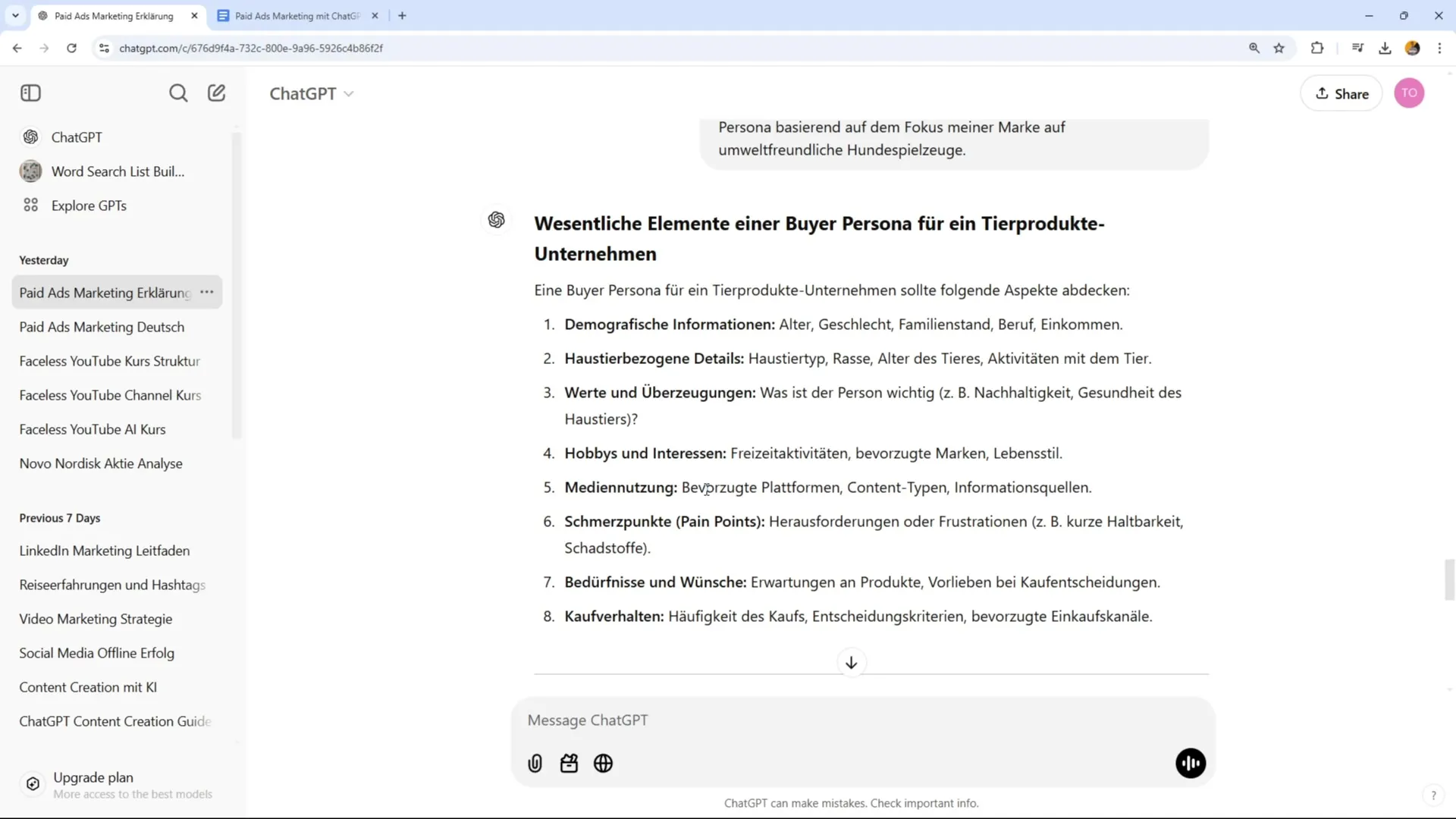Click the Message ChatGPT input field
Screen dimensions: 1456x819
pyautogui.click(x=862, y=720)
